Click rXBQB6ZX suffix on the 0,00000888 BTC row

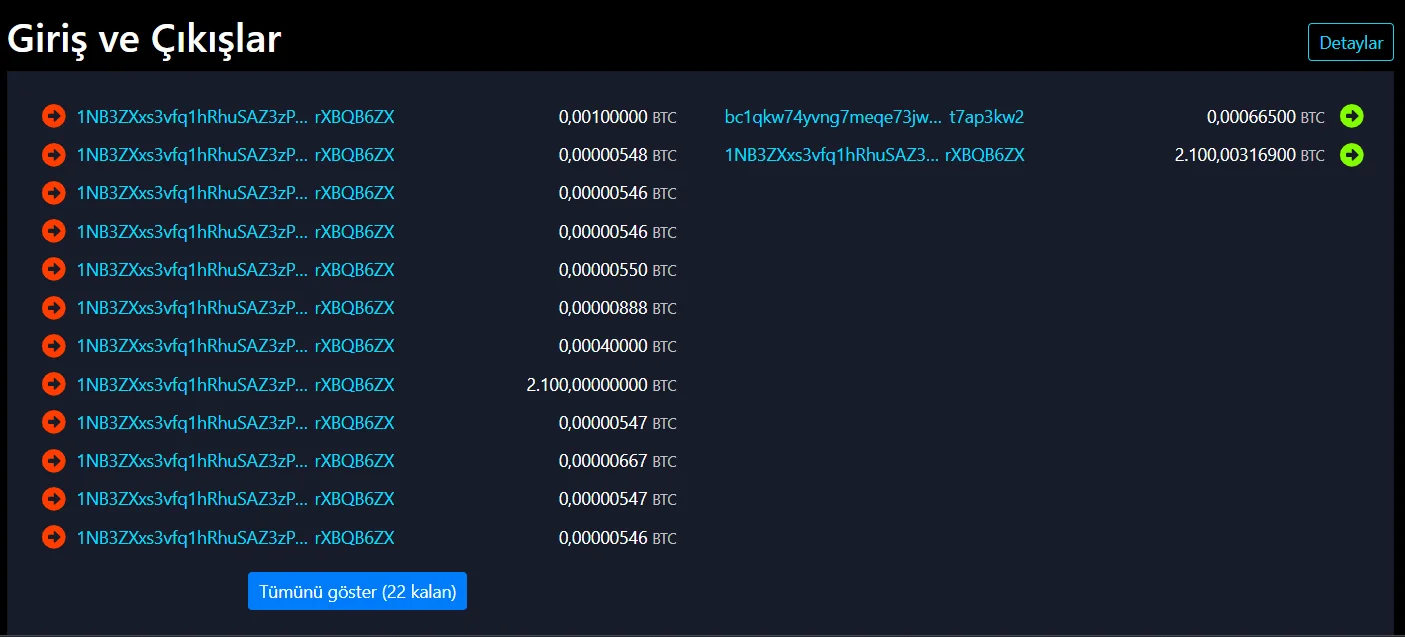[x=354, y=308]
